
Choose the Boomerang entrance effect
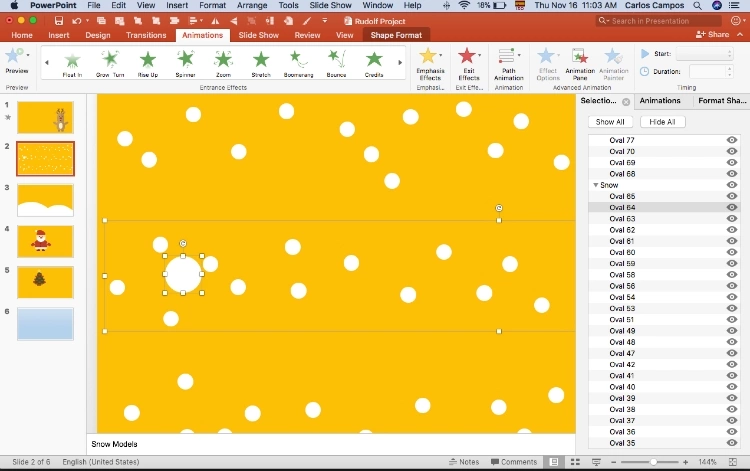click(x=296, y=63)
